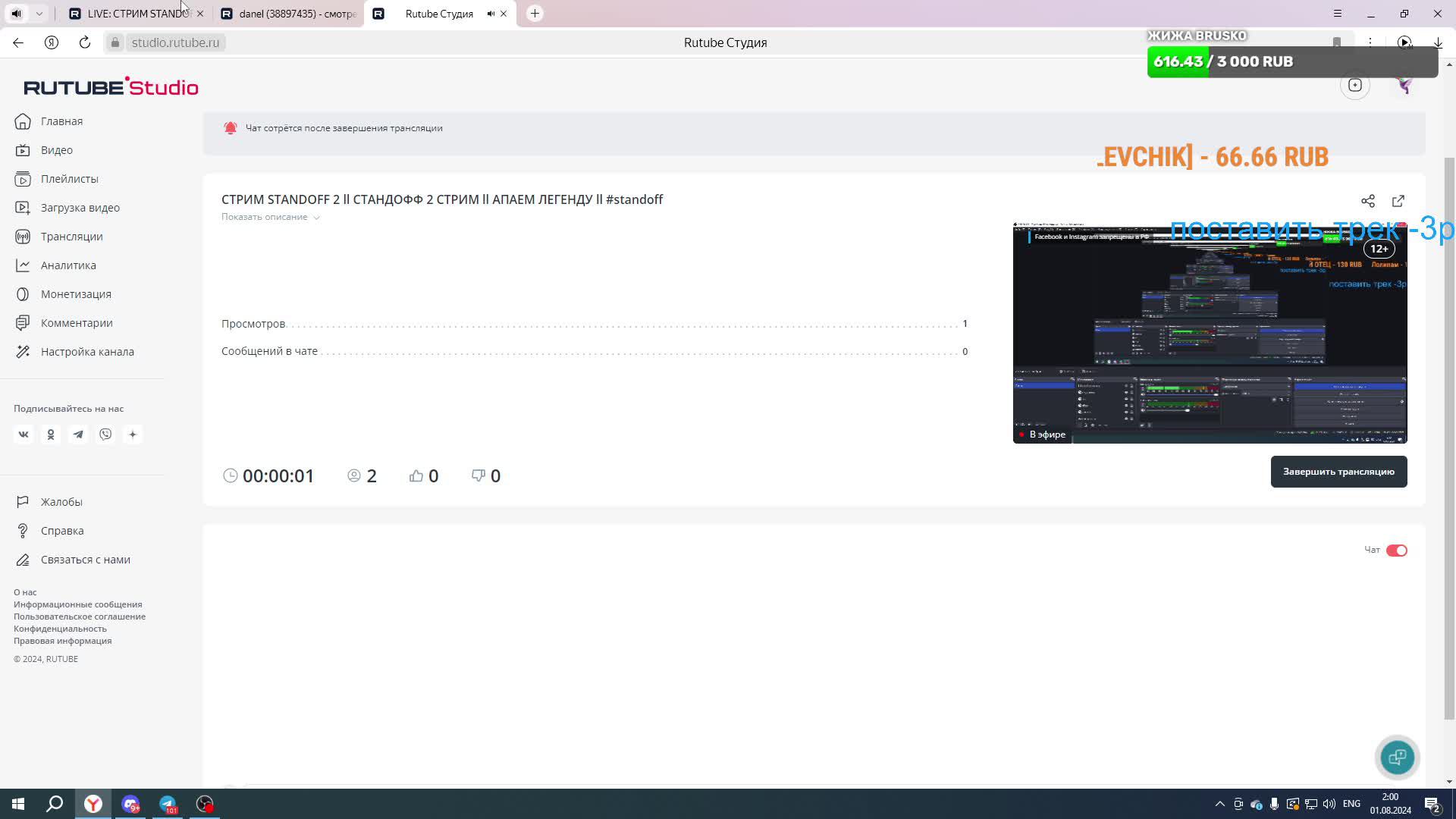Toggle the Чат switch off

pos(1397,551)
